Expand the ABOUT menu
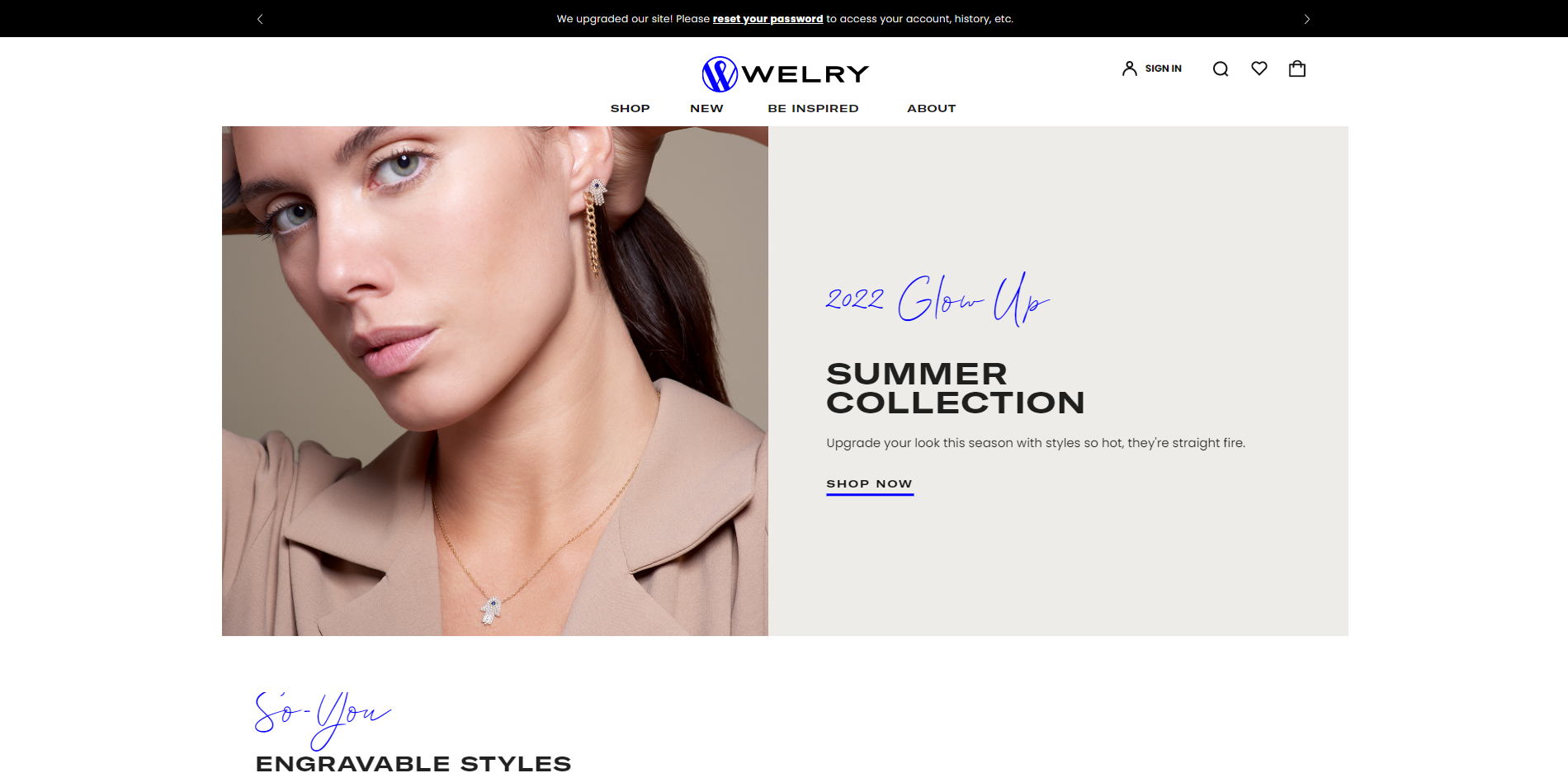 tap(931, 108)
